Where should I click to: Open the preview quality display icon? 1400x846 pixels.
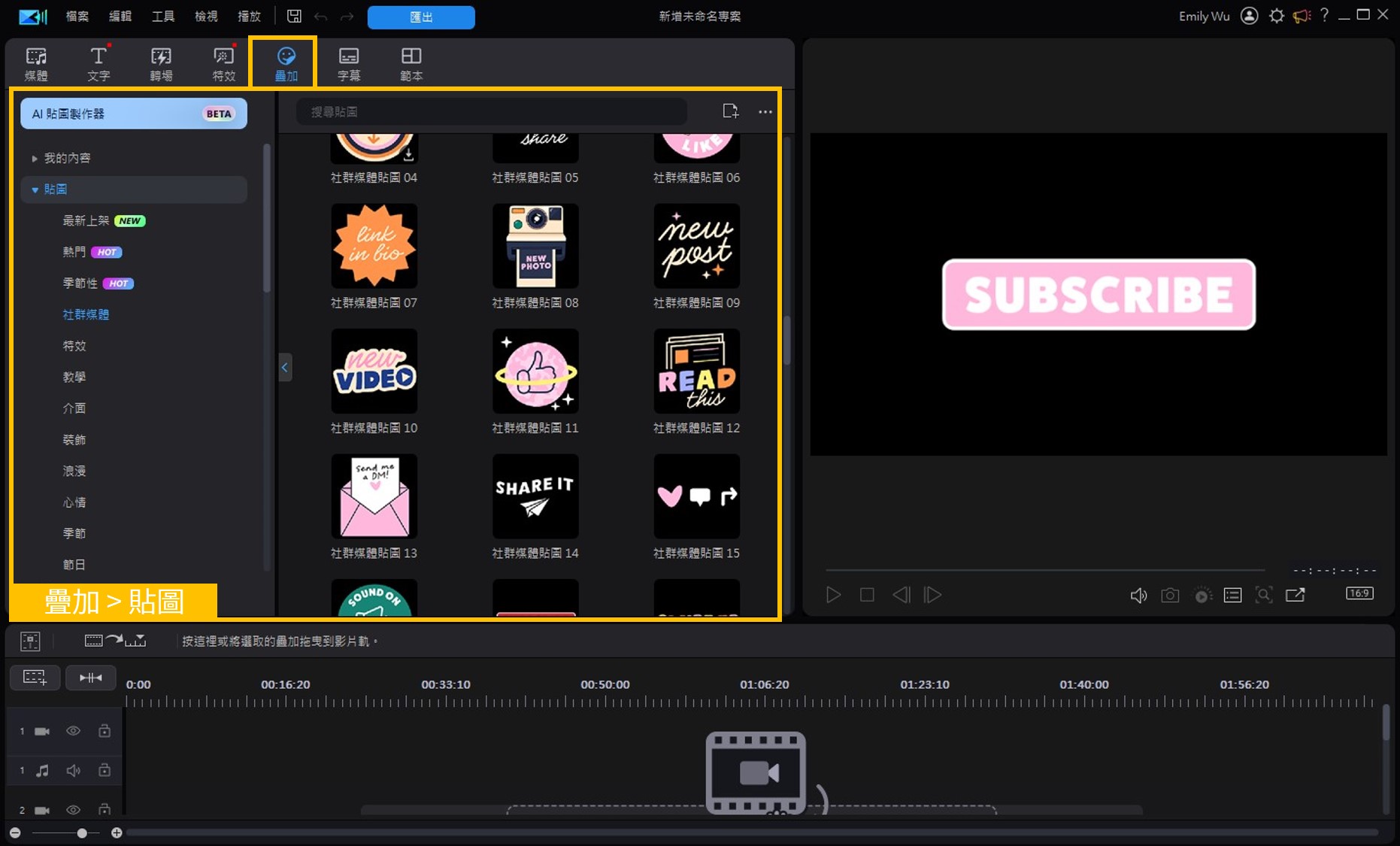[x=1232, y=596]
